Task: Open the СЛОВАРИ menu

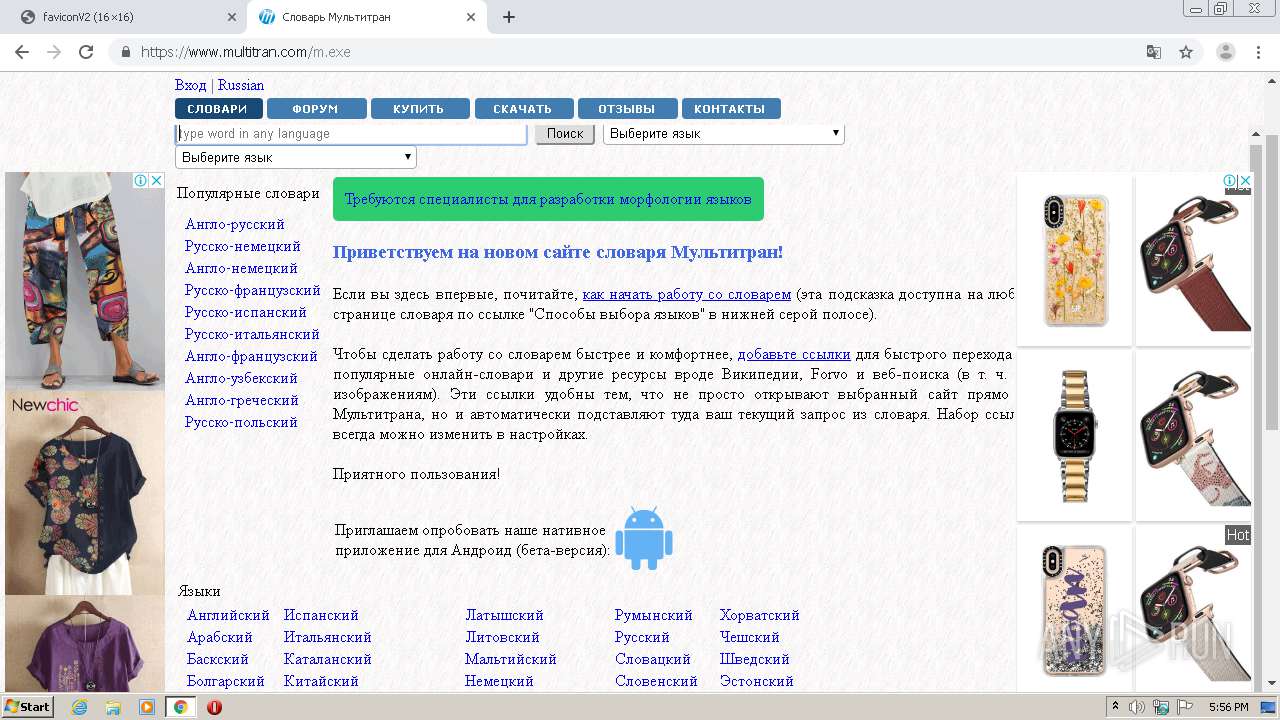Action: (218, 109)
